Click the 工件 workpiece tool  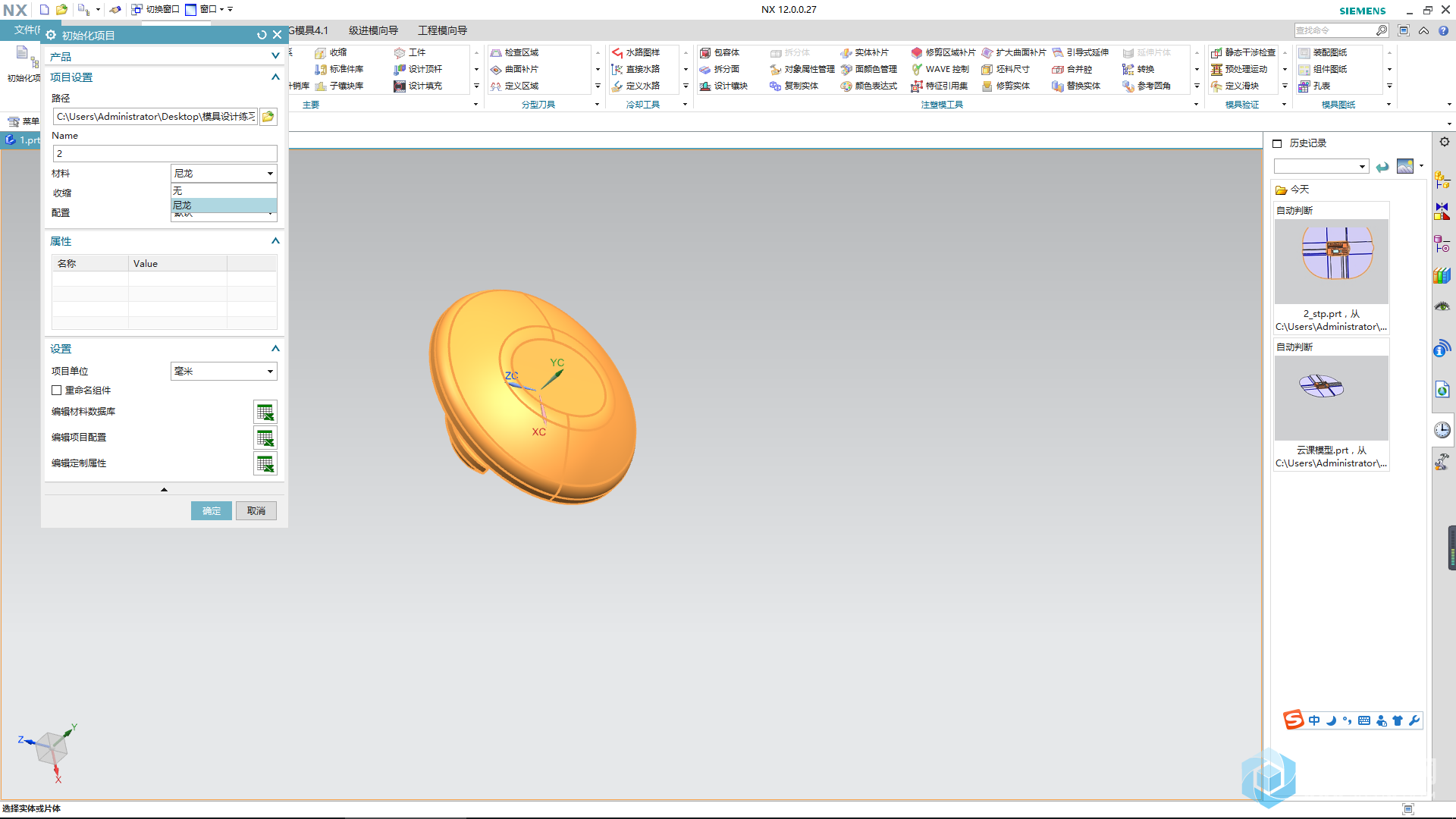coord(409,52)
